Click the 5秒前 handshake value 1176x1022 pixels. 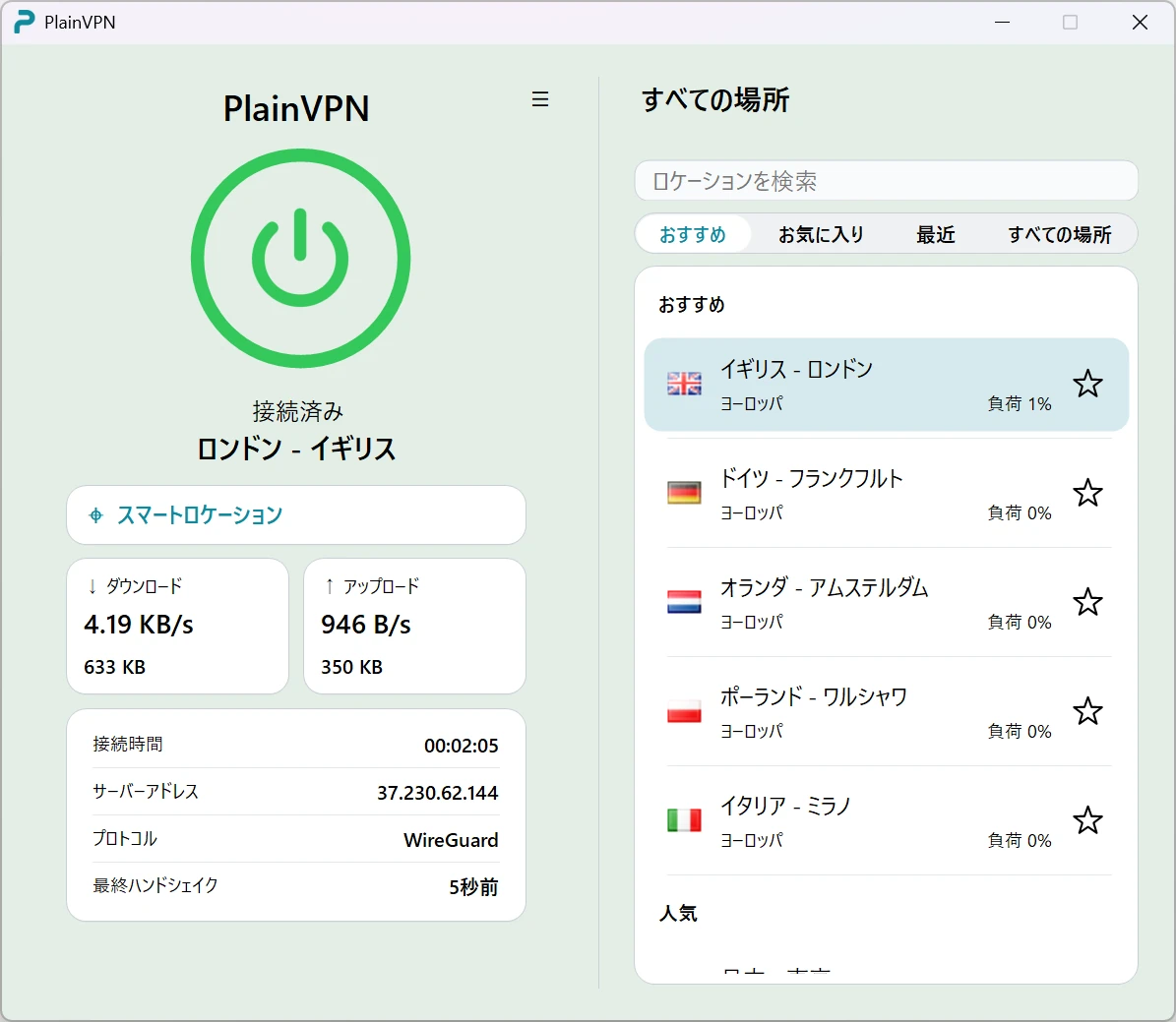(473, 887)
